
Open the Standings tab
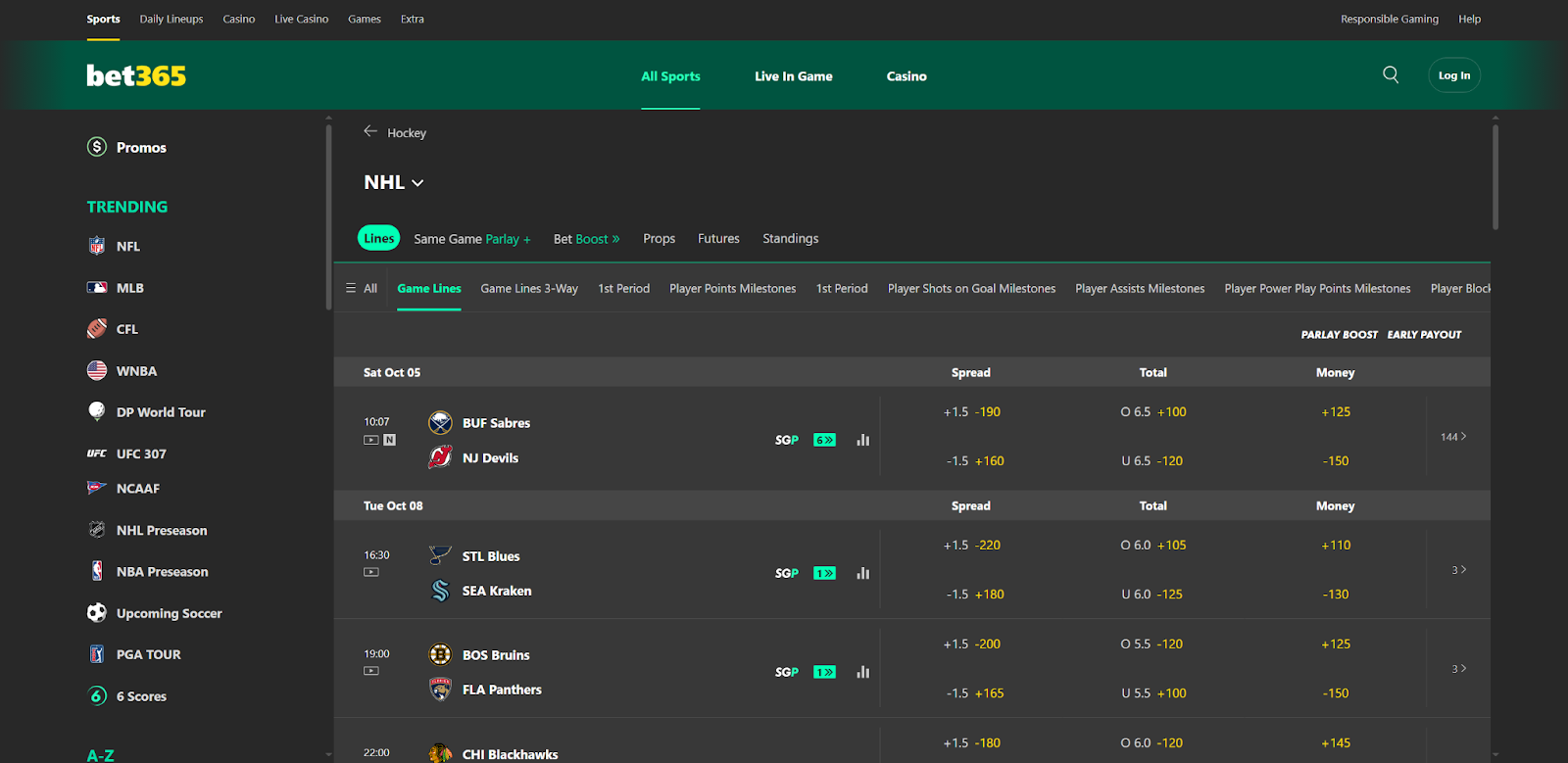tap(790, 239)
